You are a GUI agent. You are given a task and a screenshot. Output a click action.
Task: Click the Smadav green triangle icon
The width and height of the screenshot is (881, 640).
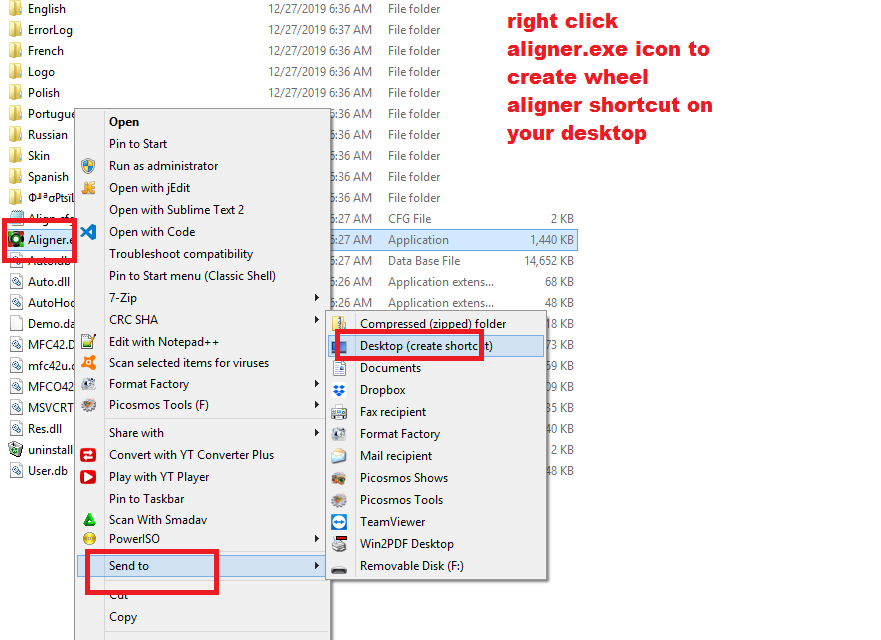(x=89, y=520)
